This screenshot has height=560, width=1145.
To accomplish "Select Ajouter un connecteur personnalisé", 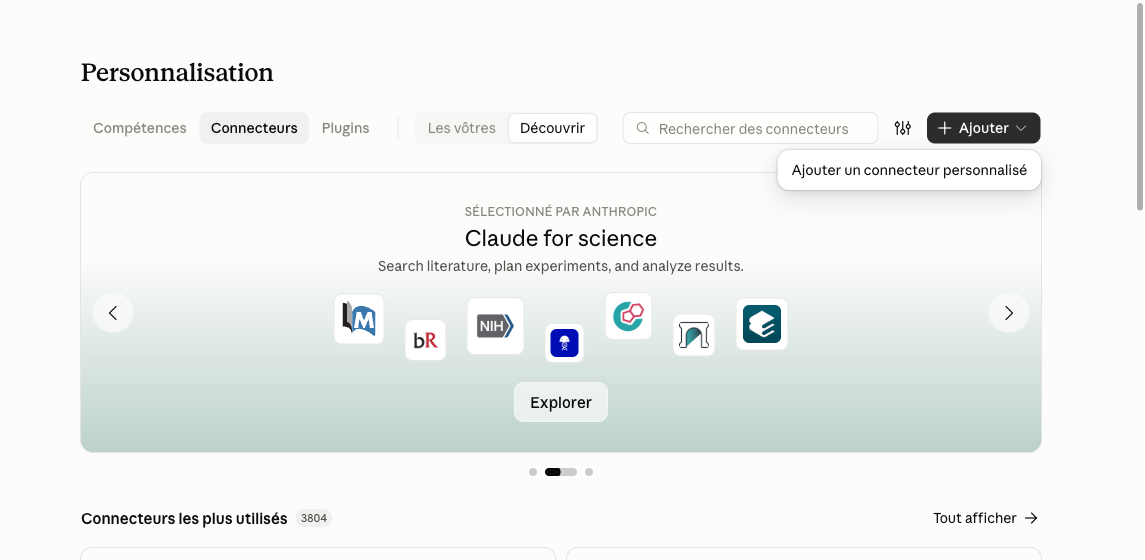I will pos(909,170).
